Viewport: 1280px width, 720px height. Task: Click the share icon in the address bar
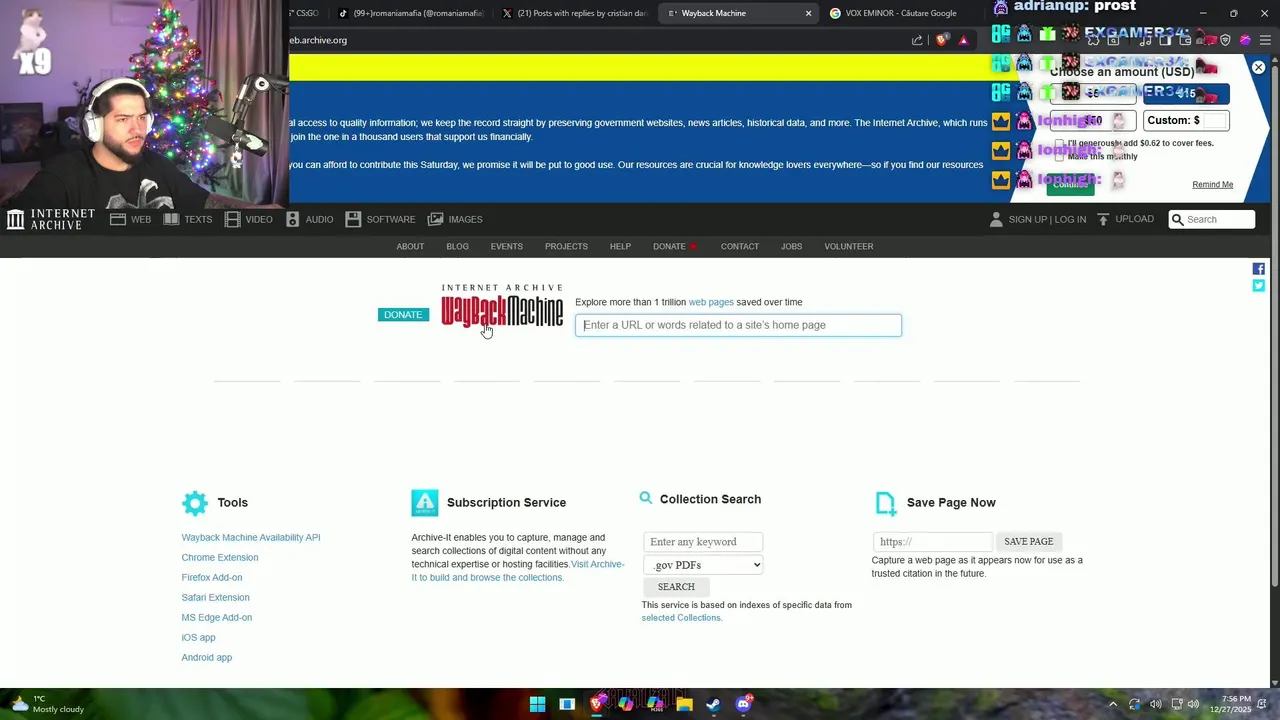(917, 40)
